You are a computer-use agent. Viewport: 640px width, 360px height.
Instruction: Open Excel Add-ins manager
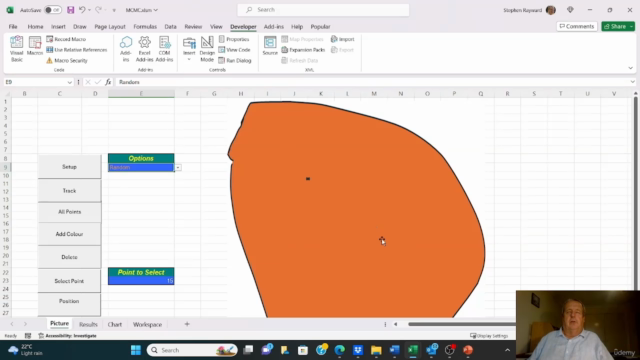144,49
